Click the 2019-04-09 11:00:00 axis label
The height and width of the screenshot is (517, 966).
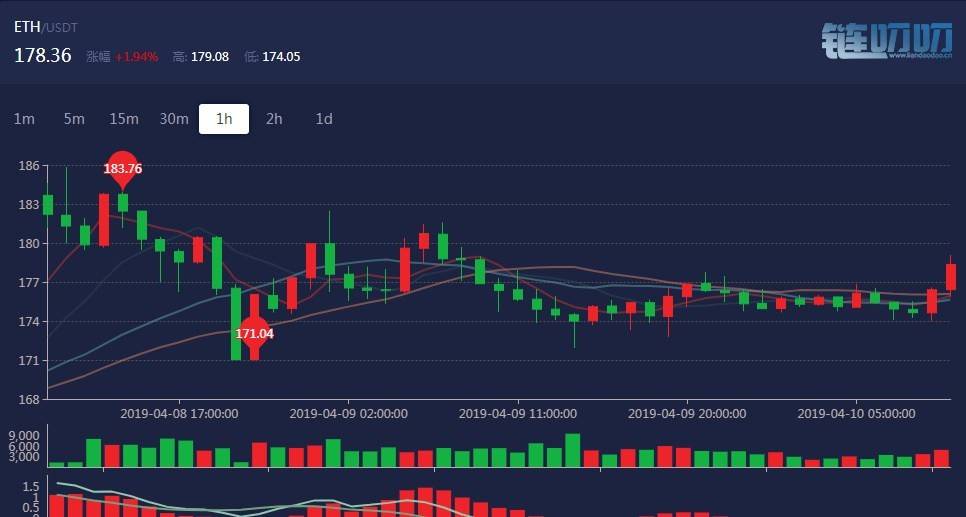[x=518, y=413]
